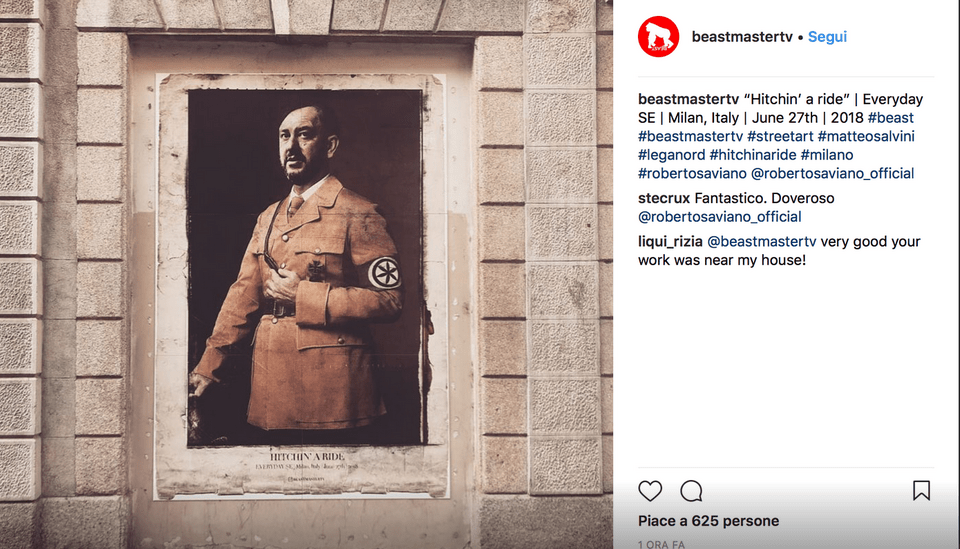
Task: Open @robertosaviano_official mention in caption
Action: coord(833,173)
